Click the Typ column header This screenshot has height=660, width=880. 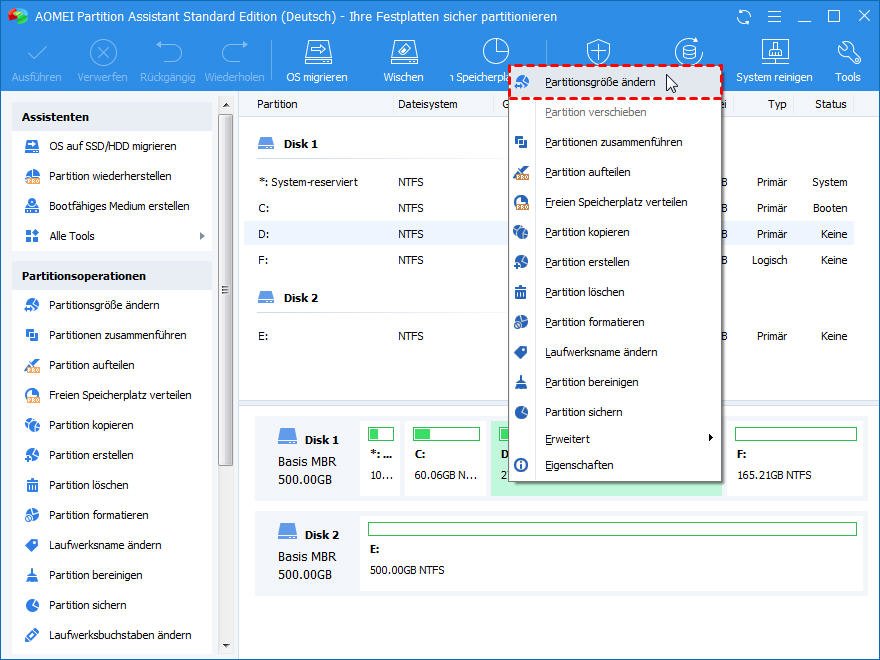click(777, 104)
